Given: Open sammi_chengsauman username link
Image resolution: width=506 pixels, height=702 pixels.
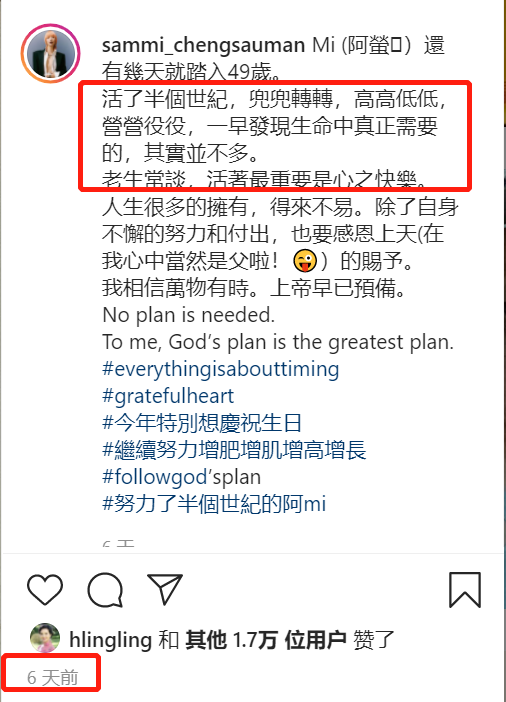Looking at the screenshot, I should point(204,46).
